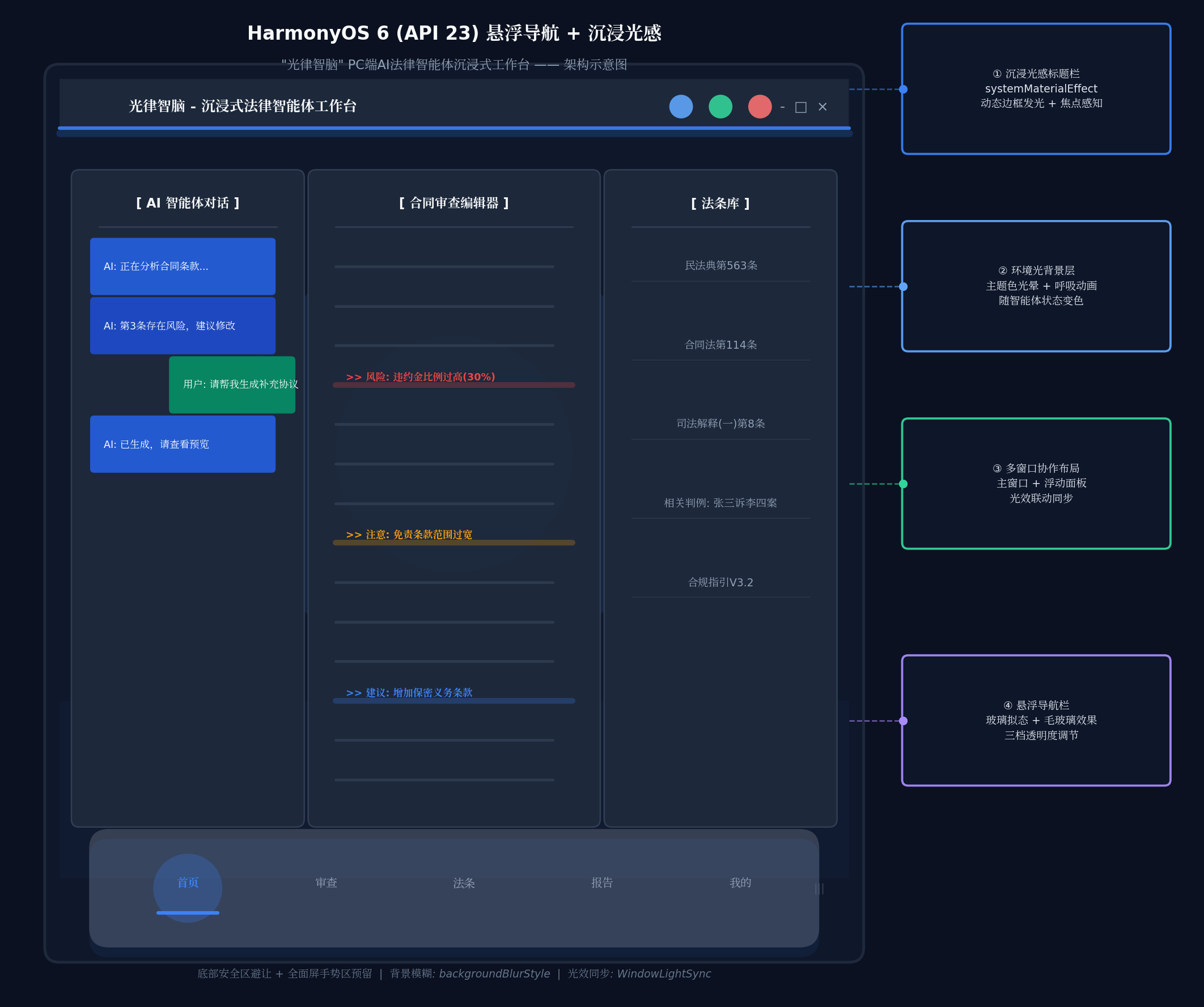1204x1007 pixels.
Task: Select the 报告 tab
Action: tap(602, 883)
